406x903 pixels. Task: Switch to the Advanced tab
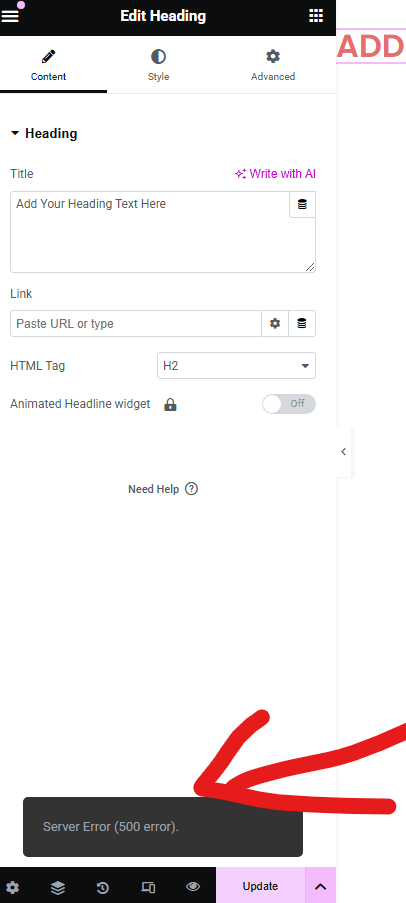[273, 64]
